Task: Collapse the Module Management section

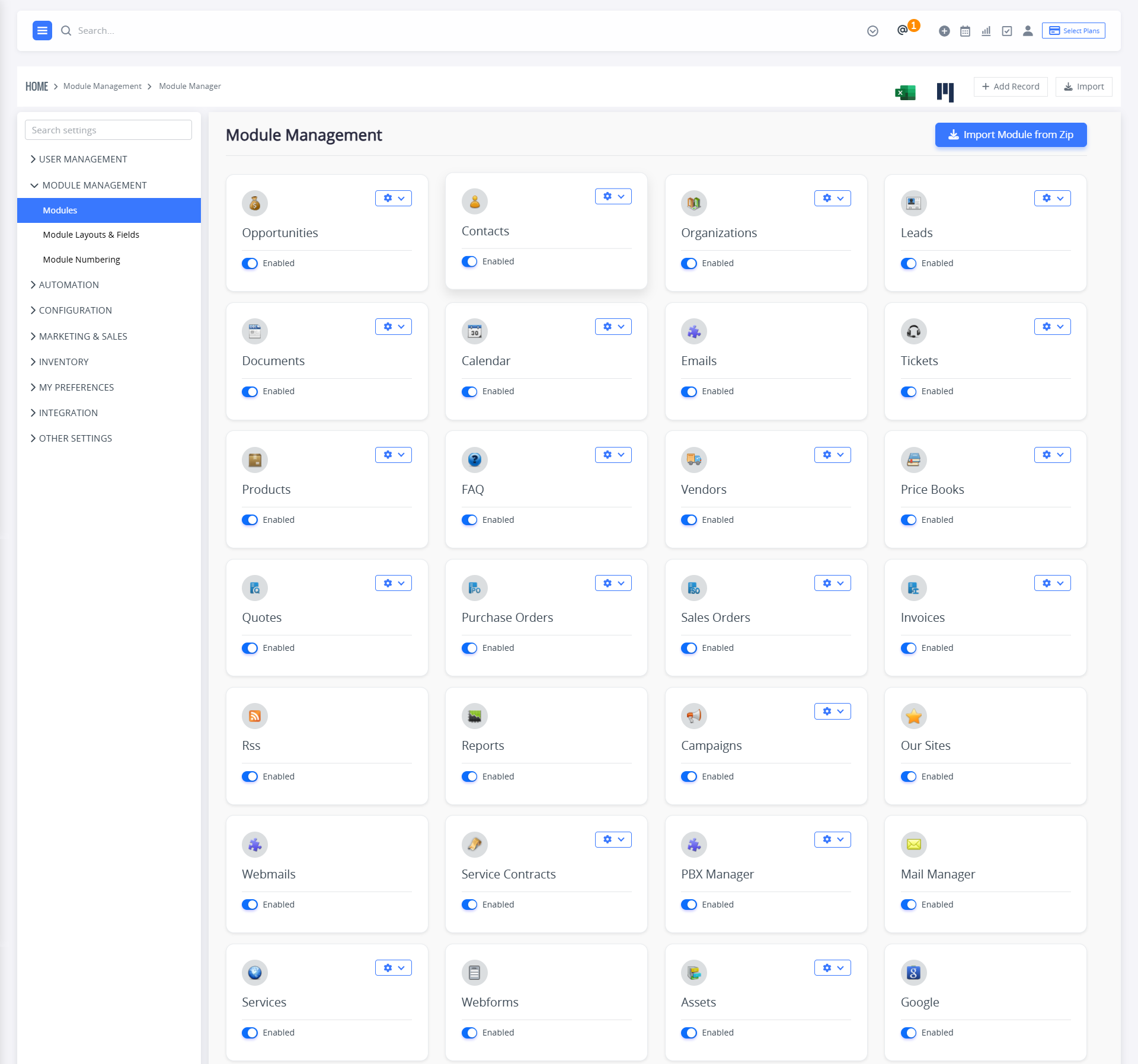Action: [x=89, y=186]
